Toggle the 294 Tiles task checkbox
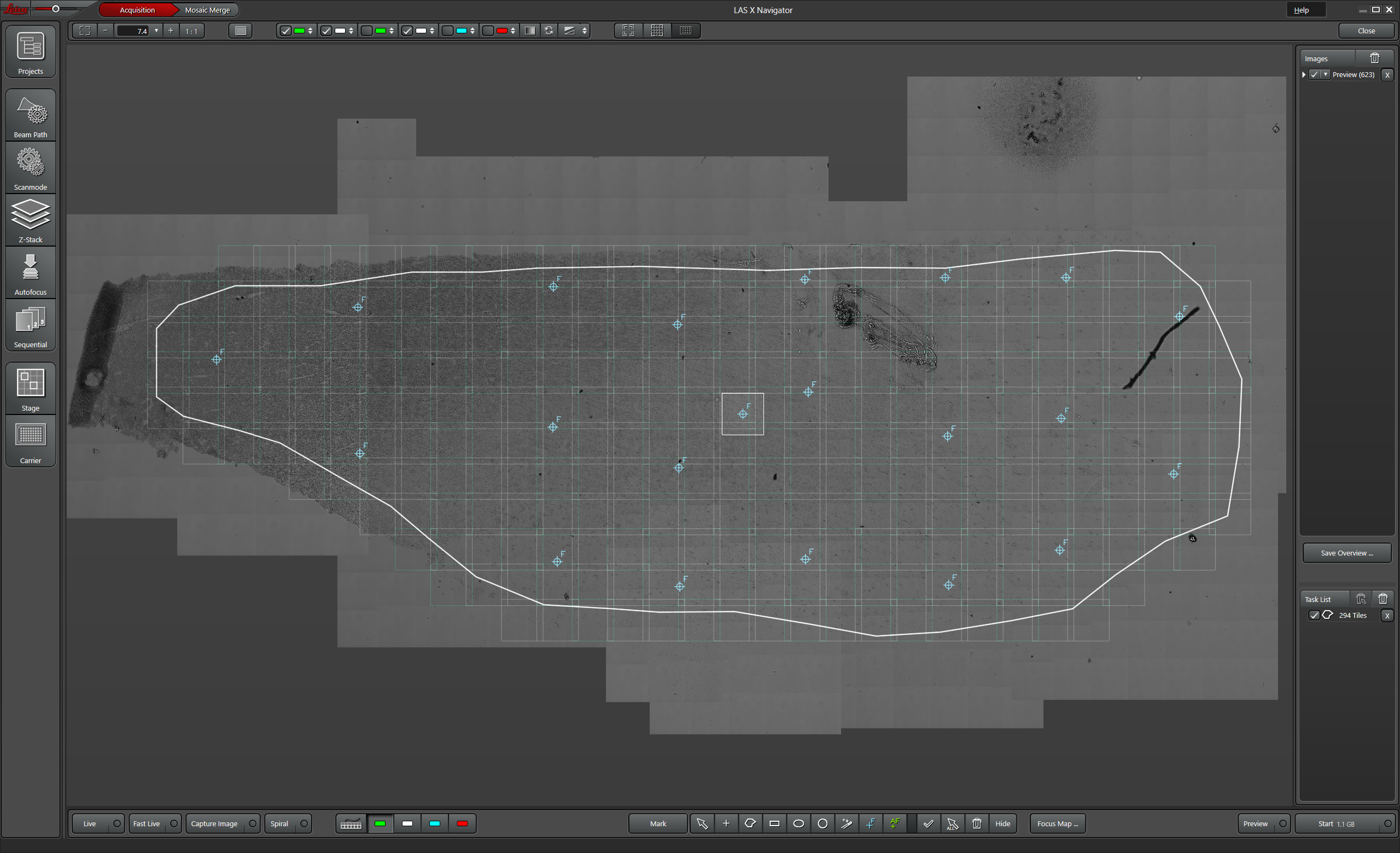This screenshot has height=853, width=1400. click(1314, 615)
